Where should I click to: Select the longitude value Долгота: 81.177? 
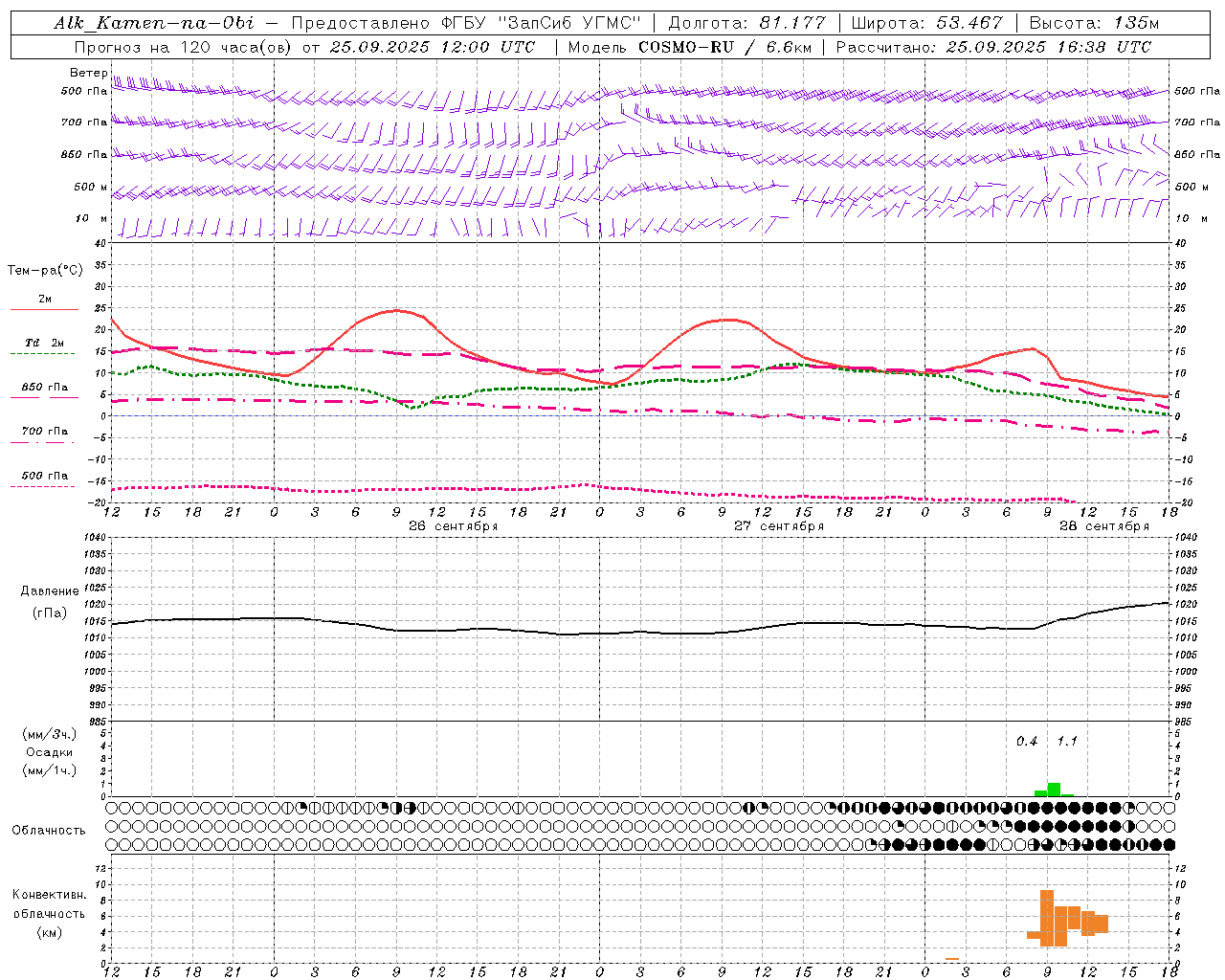pos(746,23)
